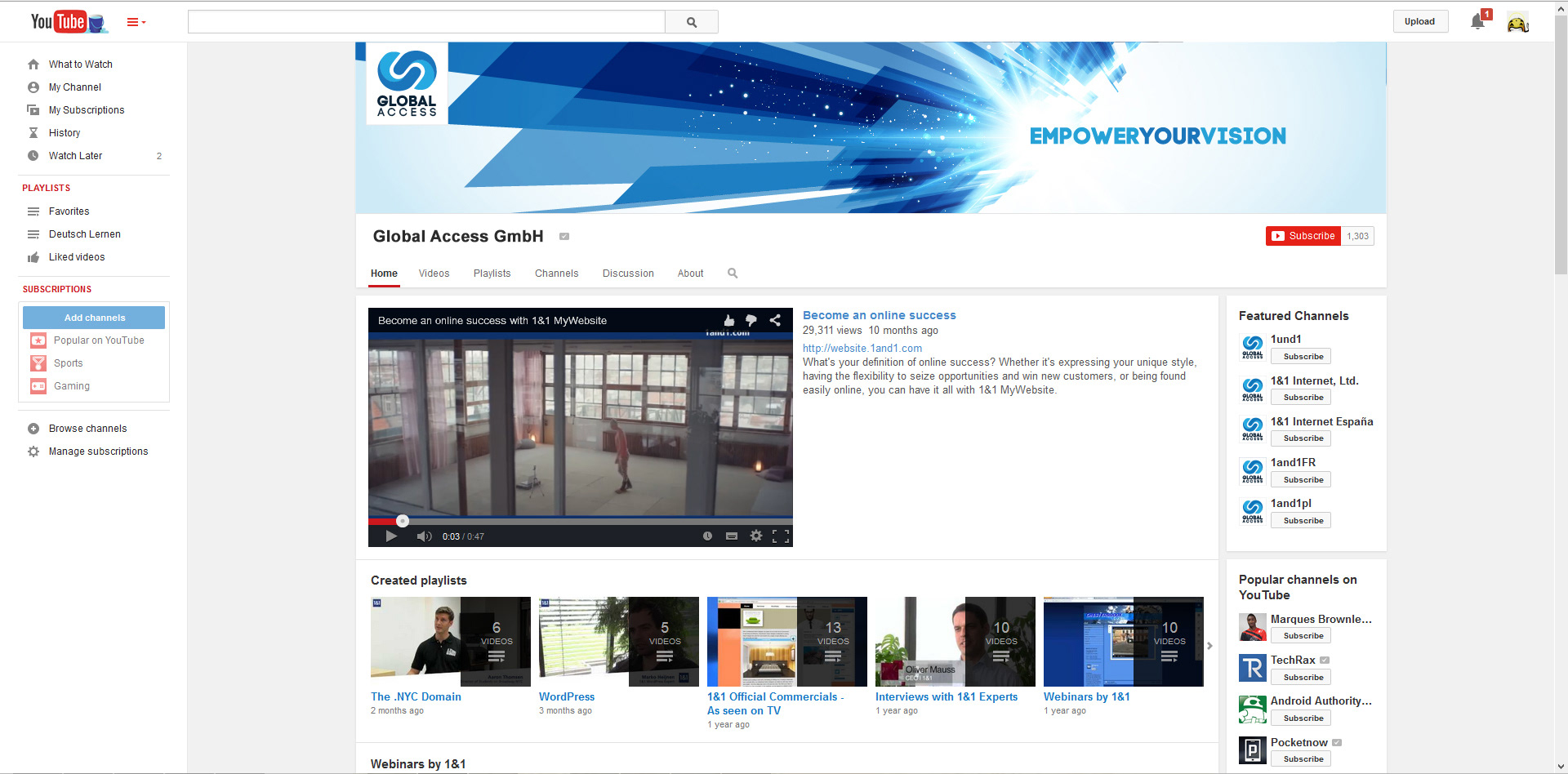Open Watch Later clock item

coord(33,156)
